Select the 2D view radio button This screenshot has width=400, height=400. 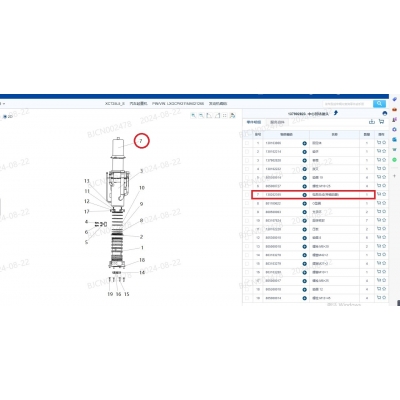[5, 117]
